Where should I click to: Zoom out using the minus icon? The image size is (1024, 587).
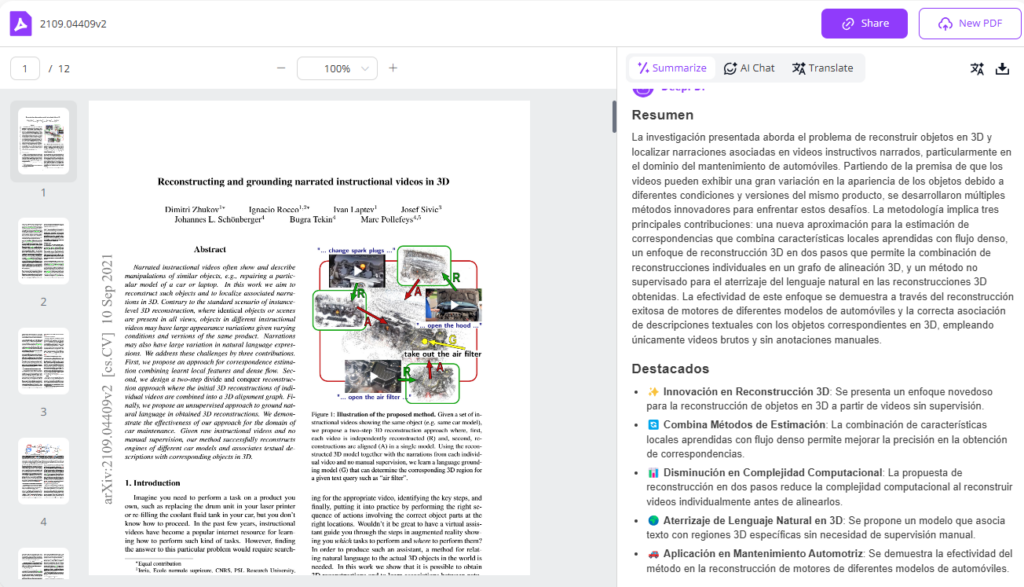(283, 69)
